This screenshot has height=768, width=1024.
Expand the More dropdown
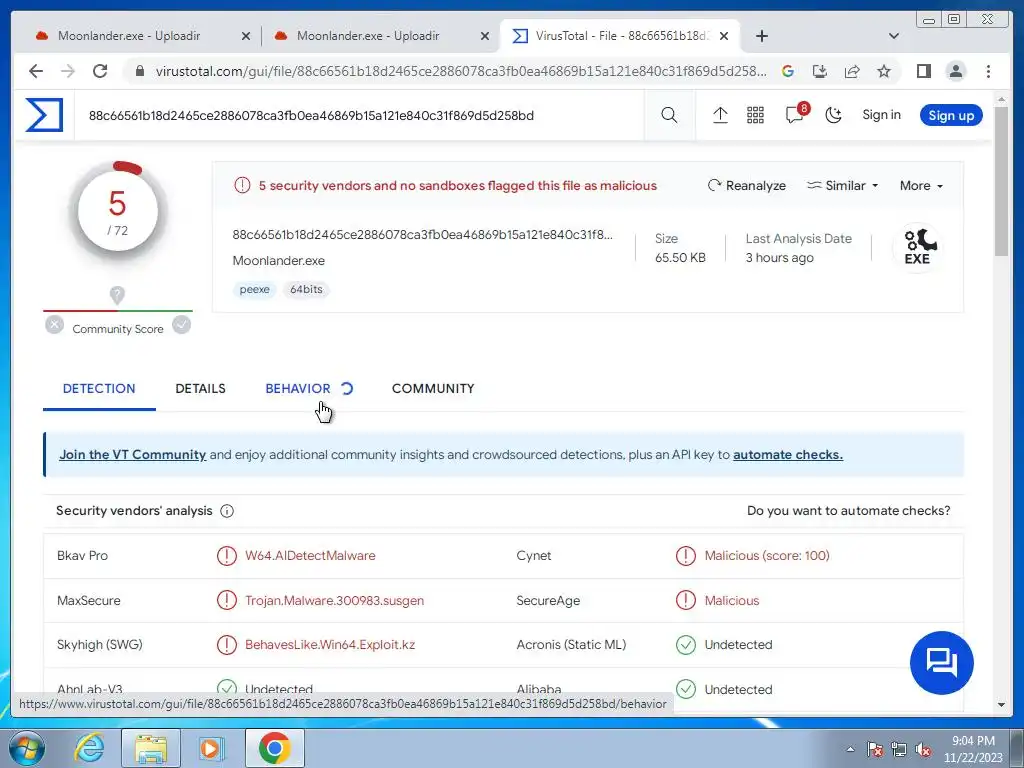coord(921,185)
